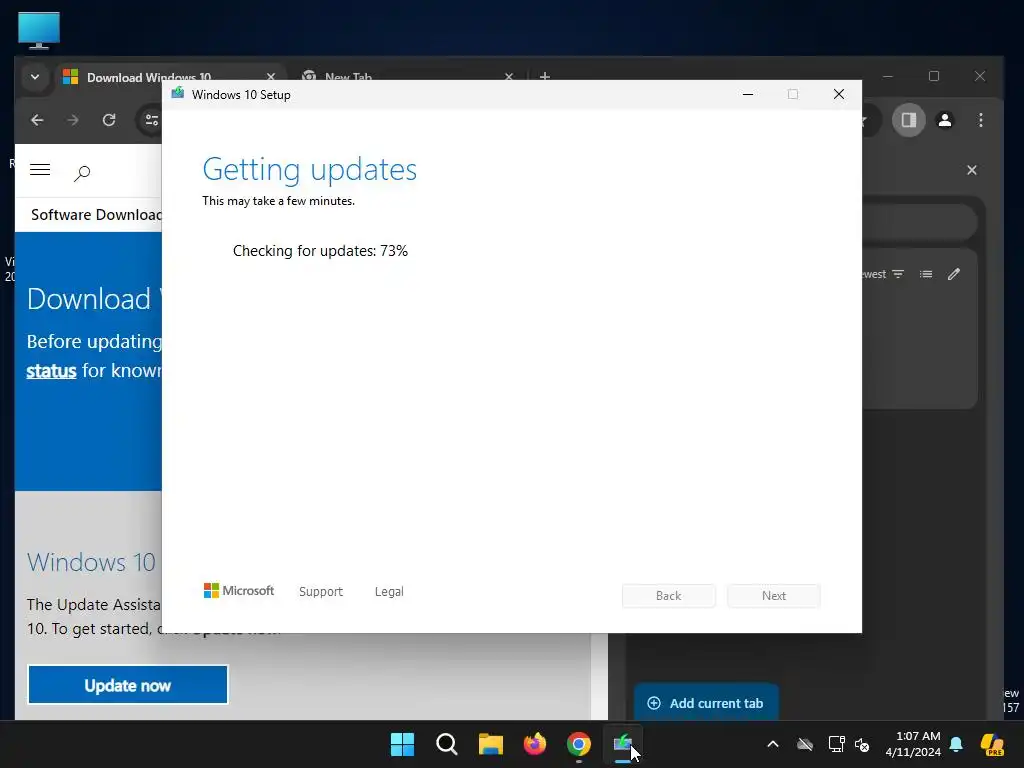Click the Setup window title icon

tap(178, 94)
